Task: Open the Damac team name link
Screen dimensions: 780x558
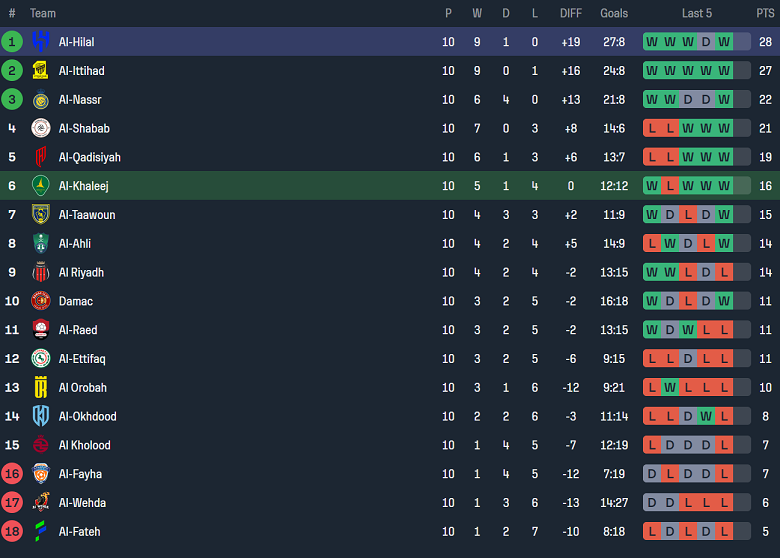Action: tap(76, 301)
